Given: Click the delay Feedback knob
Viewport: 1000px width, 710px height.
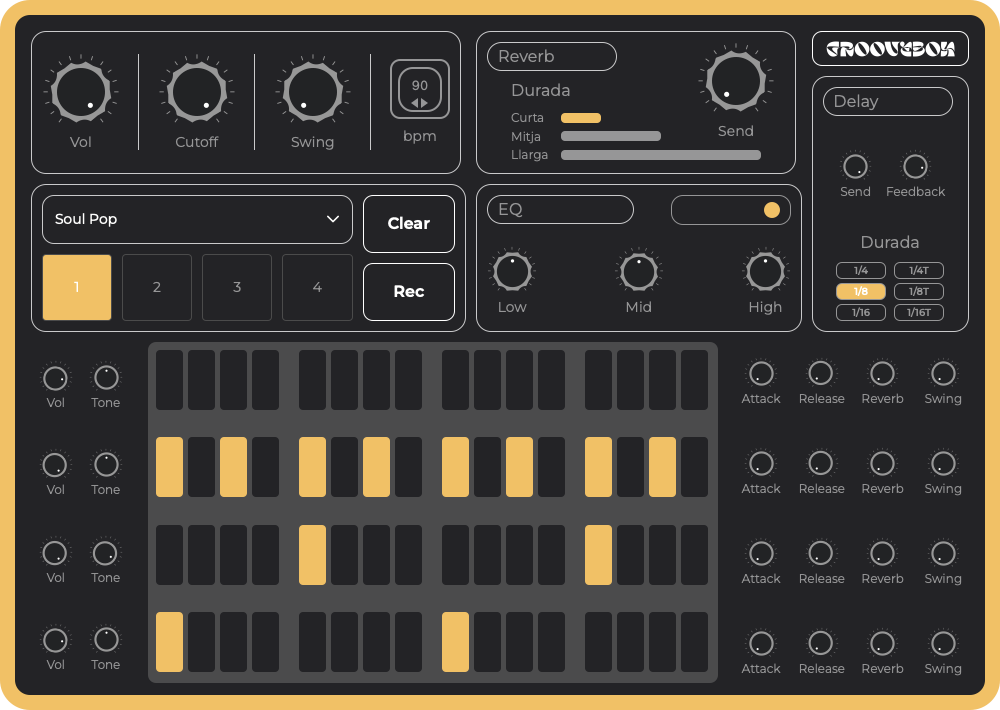Looking at the screenshot, I should [x=915, y=165].
